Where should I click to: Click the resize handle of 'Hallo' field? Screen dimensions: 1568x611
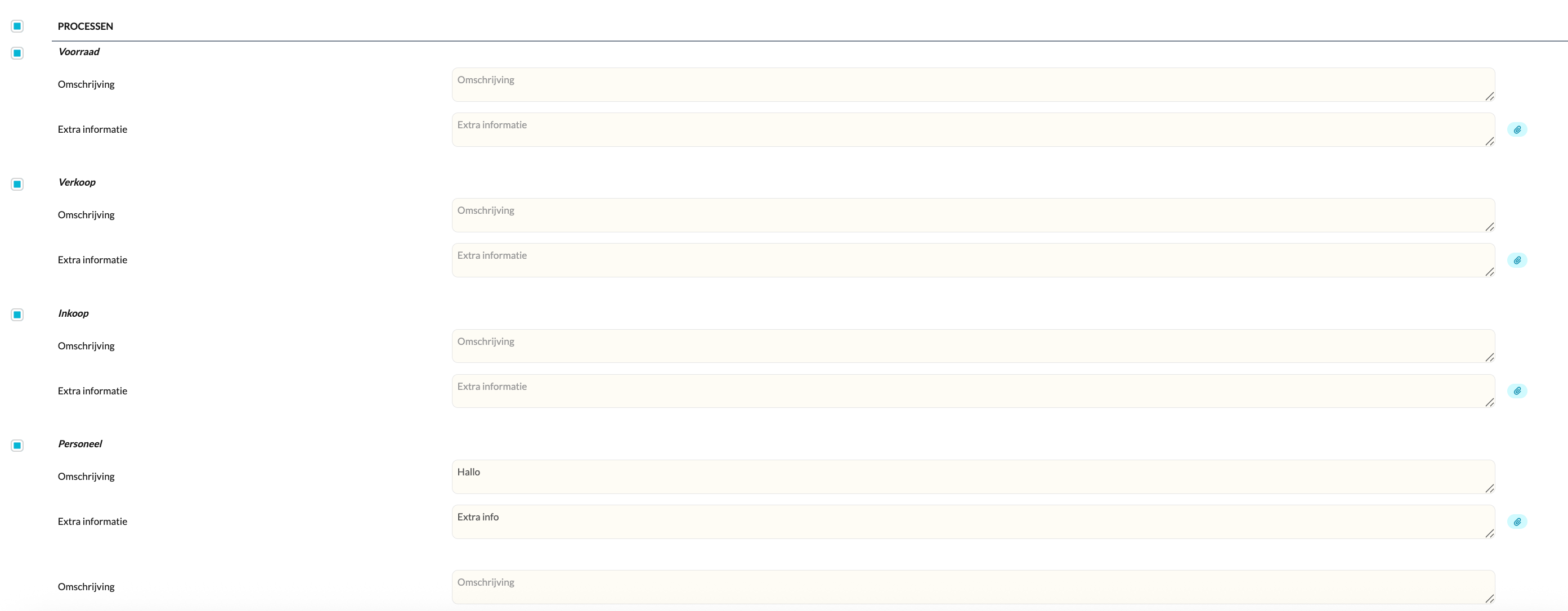point(1489,488)
